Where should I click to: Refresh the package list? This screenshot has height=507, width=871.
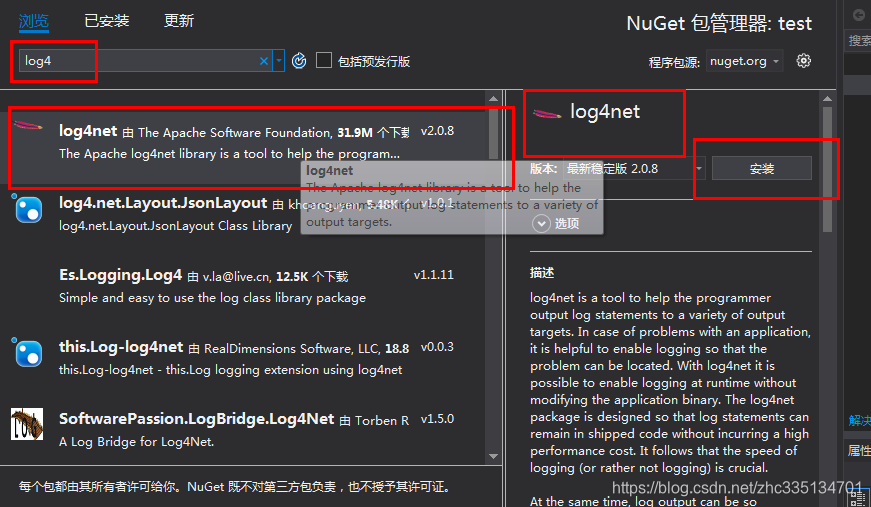tap(299, 61)
